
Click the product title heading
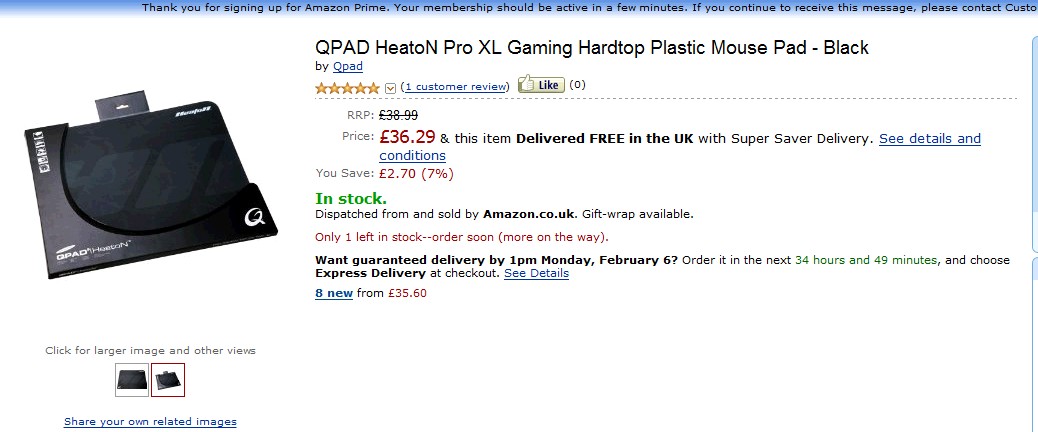tap(592, 47)
